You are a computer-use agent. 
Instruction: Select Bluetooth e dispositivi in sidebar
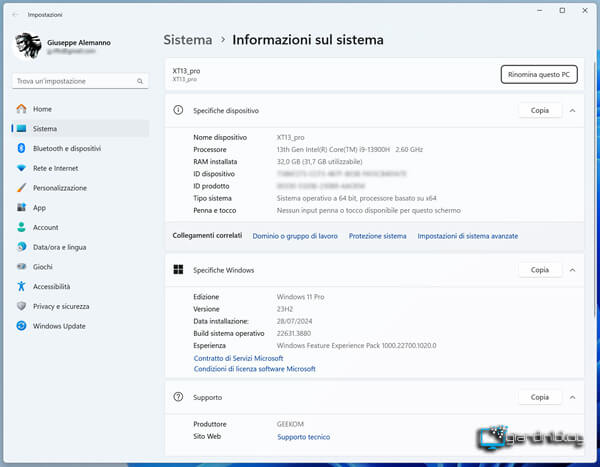point(80,148)
